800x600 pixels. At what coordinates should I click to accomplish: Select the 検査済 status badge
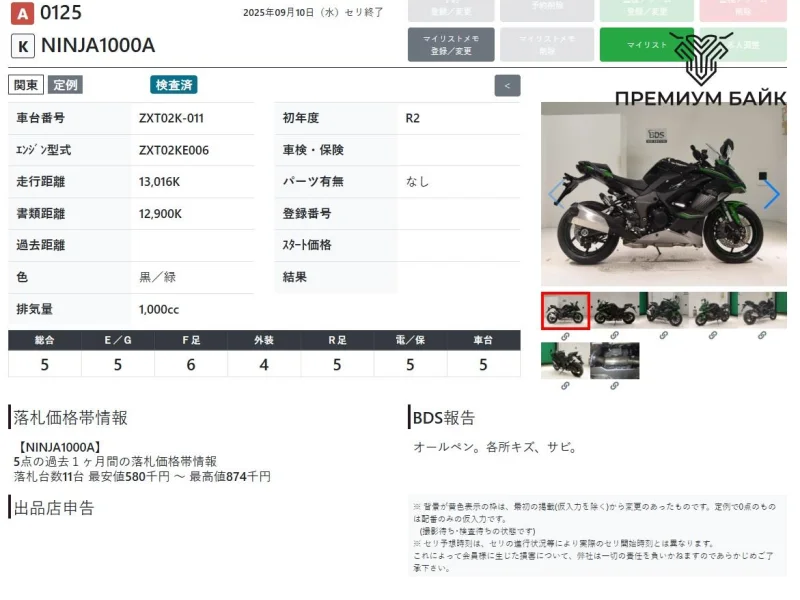coord(174,85)
